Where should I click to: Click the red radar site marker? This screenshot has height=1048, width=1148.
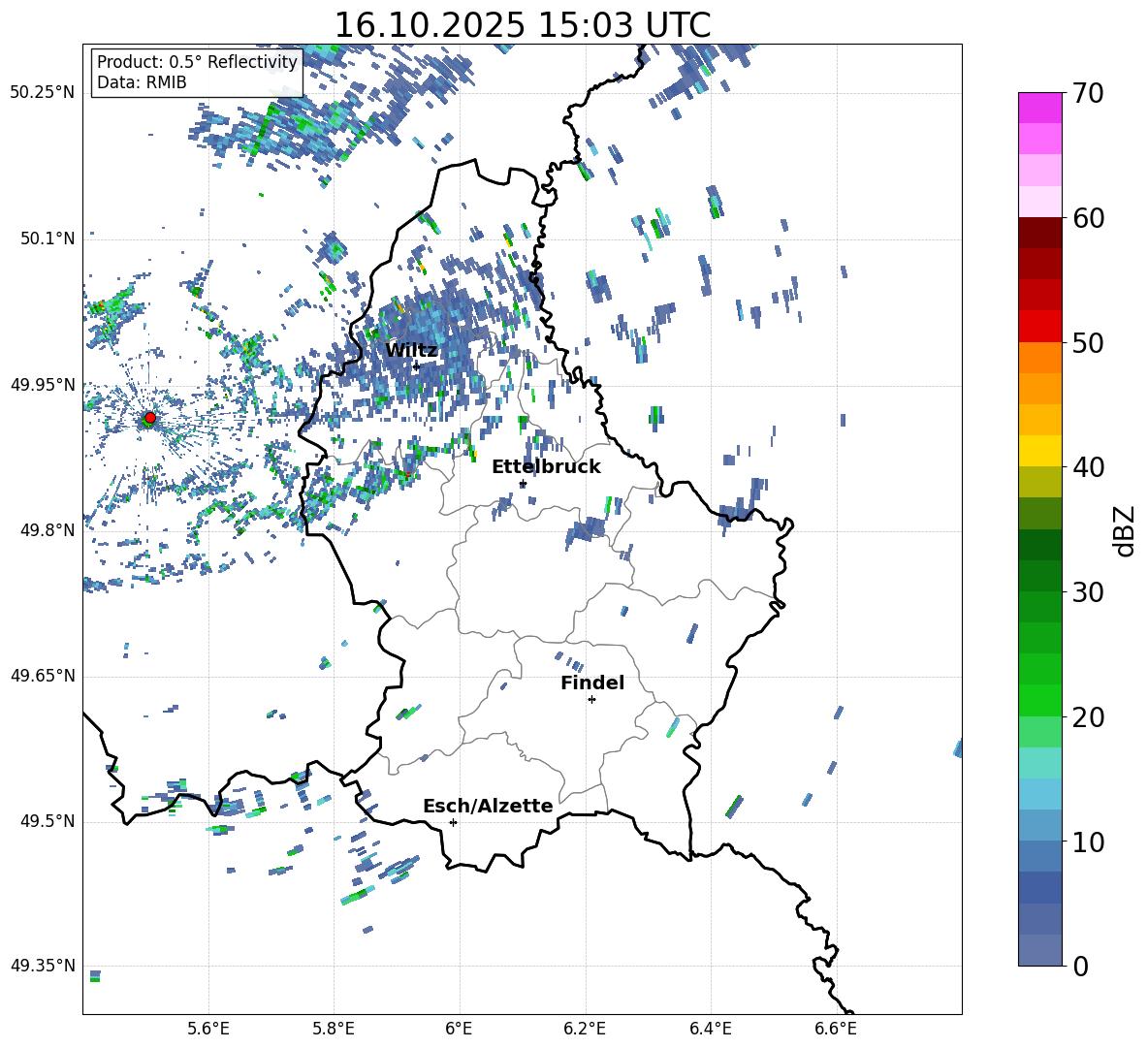pyautogui.click(x=149, y=418)
